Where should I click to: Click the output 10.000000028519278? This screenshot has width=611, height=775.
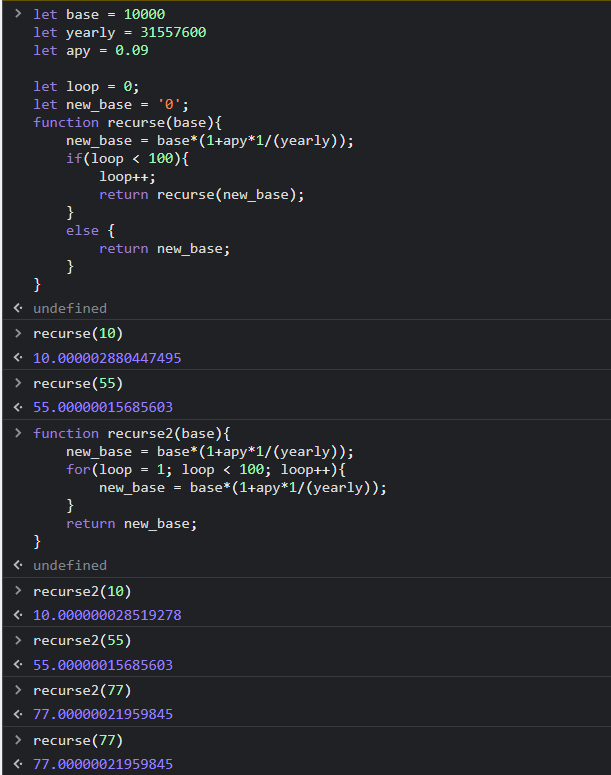coord(107,615)
